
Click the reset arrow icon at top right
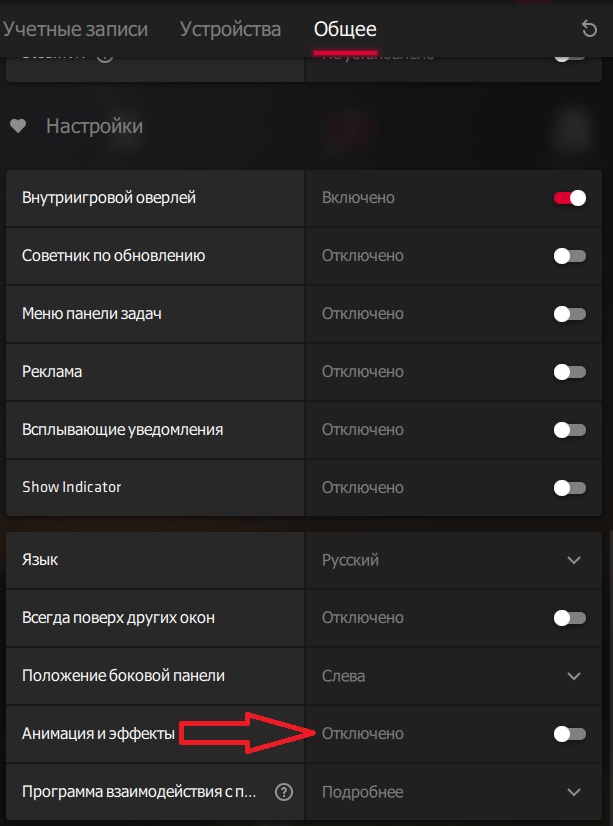point(590,29)
